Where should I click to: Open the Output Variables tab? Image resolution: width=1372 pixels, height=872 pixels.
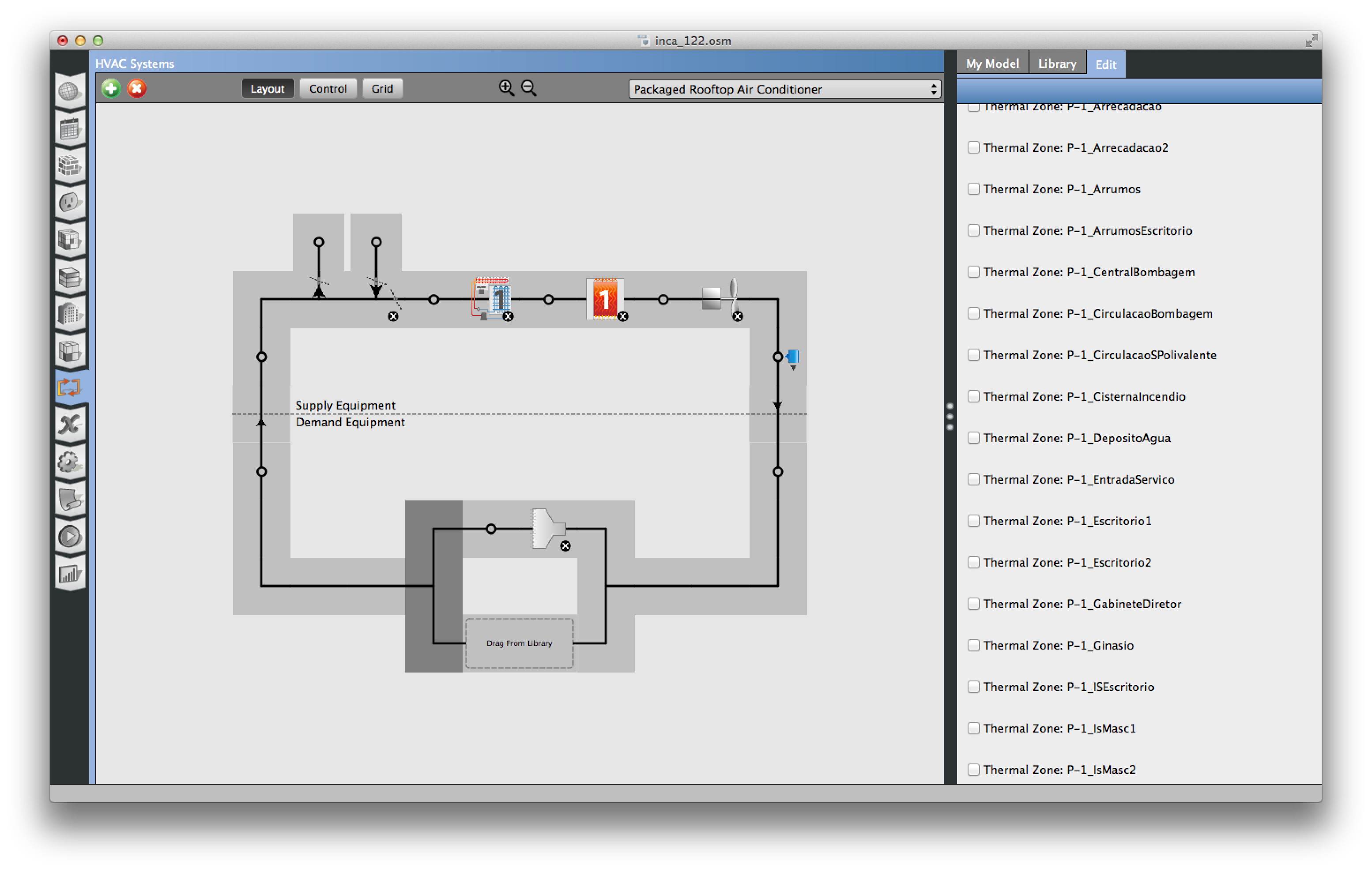pyautogui.click(x=69, y=425)
